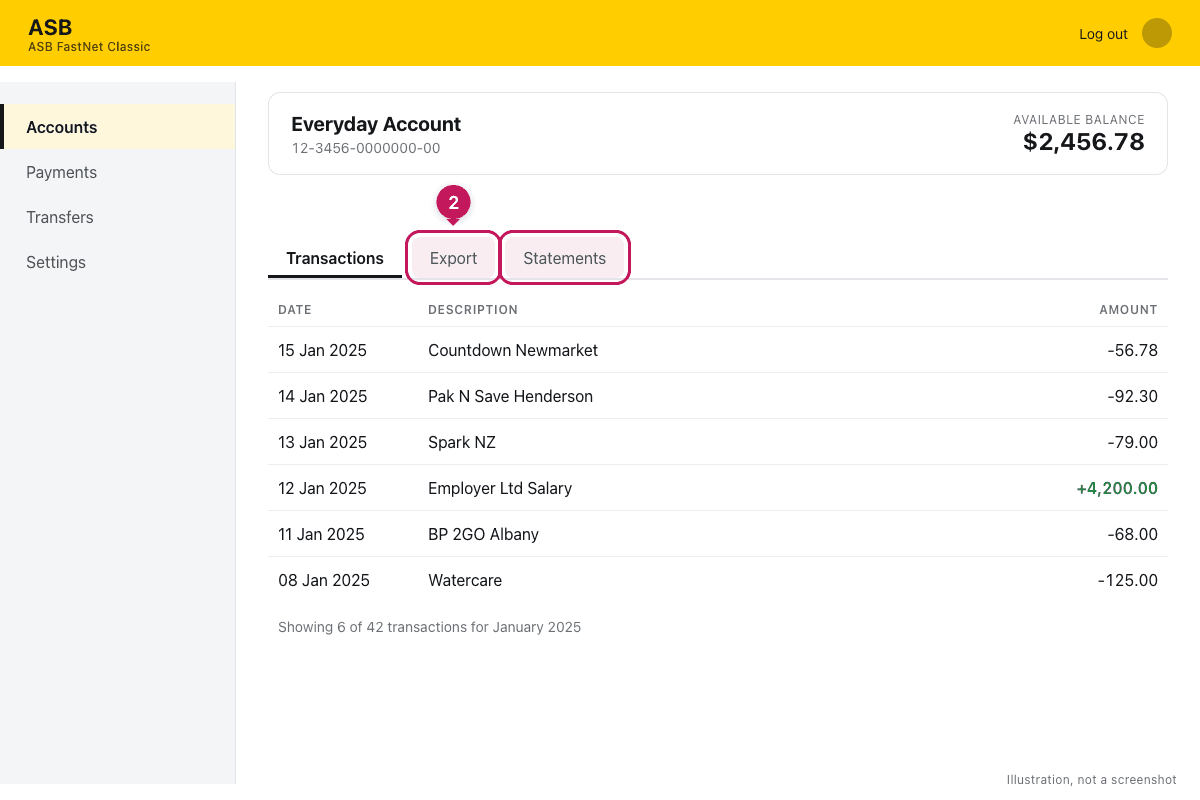Viewport: 1200px width, 800px height.
Task: Click the 14 Jan 2025 date cell
Action: [x=322, y=396]
